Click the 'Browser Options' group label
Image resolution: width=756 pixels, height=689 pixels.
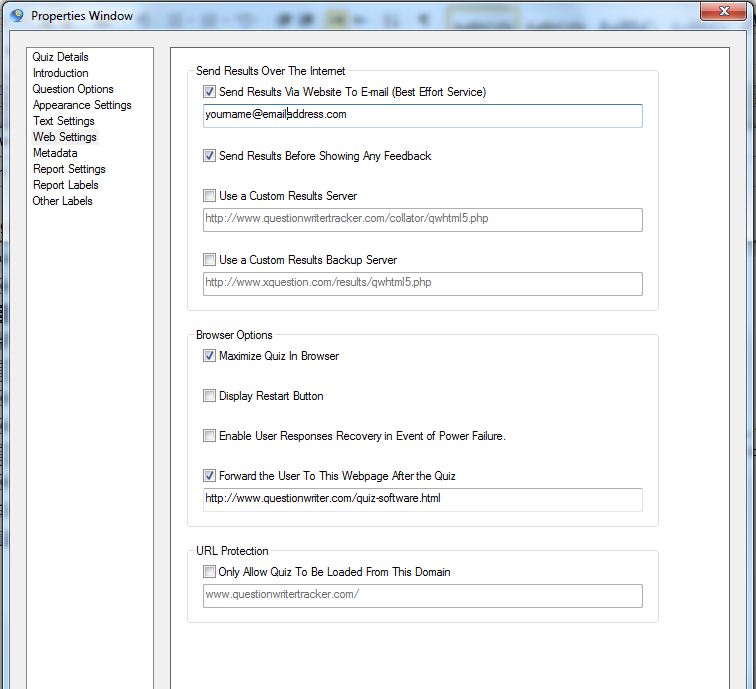[x=234, y=335]
